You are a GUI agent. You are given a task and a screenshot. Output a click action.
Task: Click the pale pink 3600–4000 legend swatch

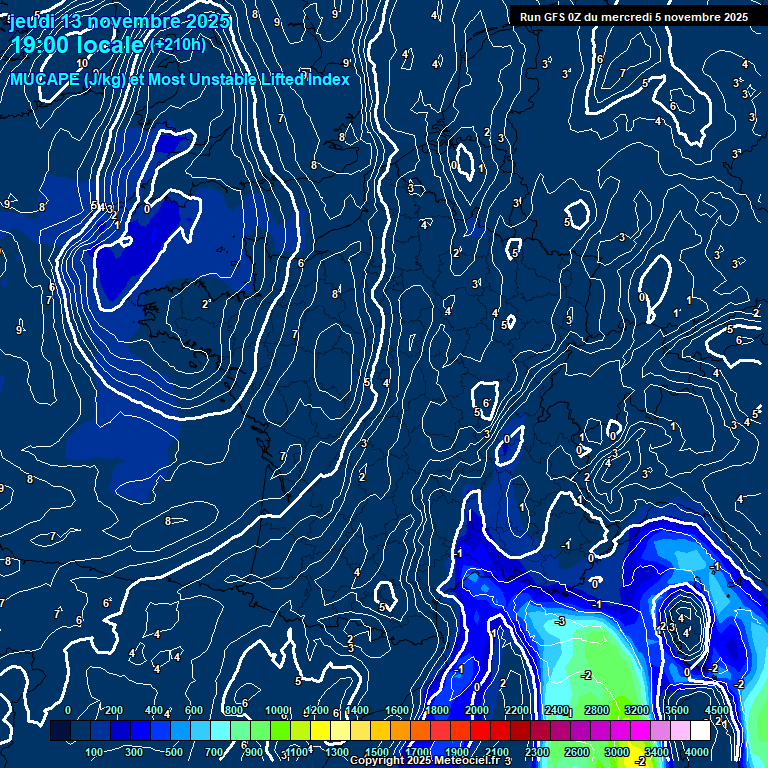tap(680, 730)
